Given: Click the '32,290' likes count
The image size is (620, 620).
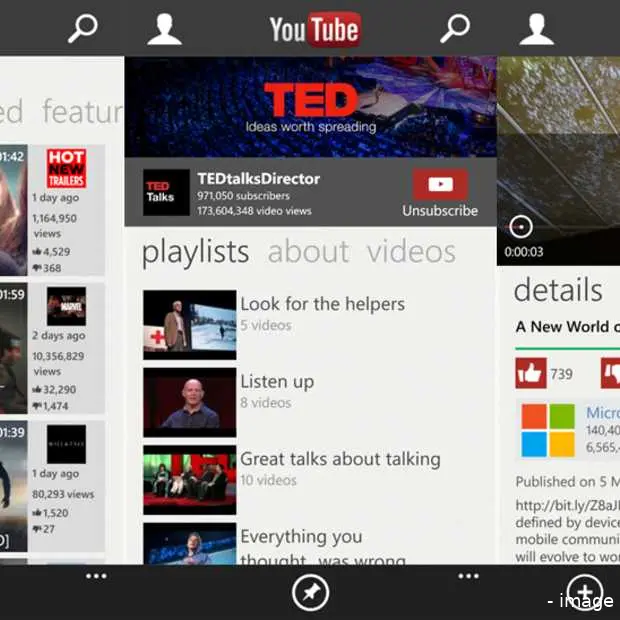Looking at the screenshot, I should [59, 389].
